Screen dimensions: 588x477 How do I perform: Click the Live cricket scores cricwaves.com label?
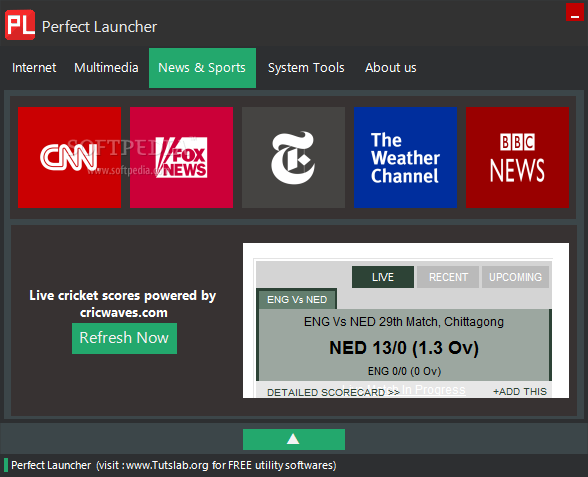tap(123, 304)
